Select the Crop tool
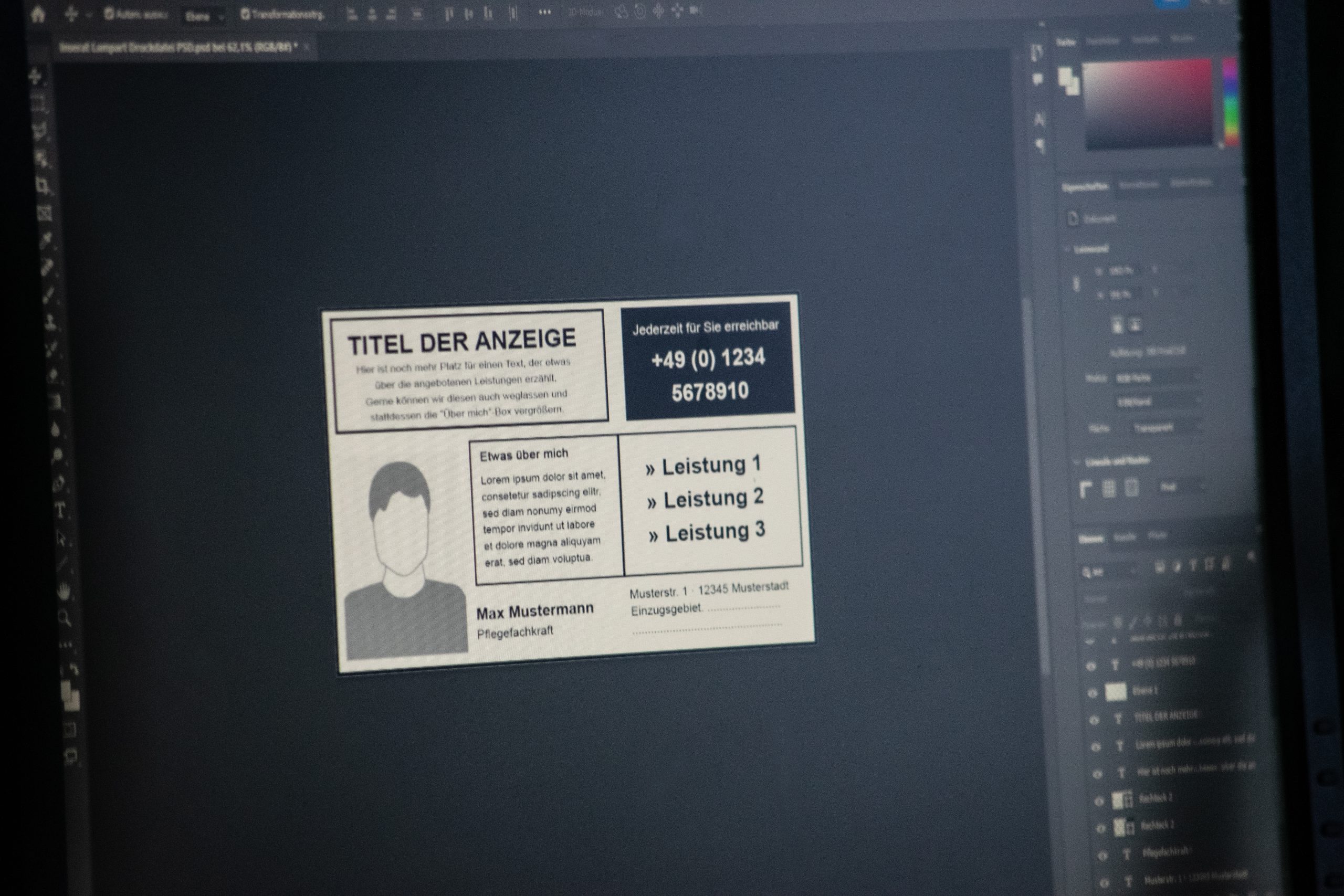The image size is (1344, 896). [x=44, y=186]
